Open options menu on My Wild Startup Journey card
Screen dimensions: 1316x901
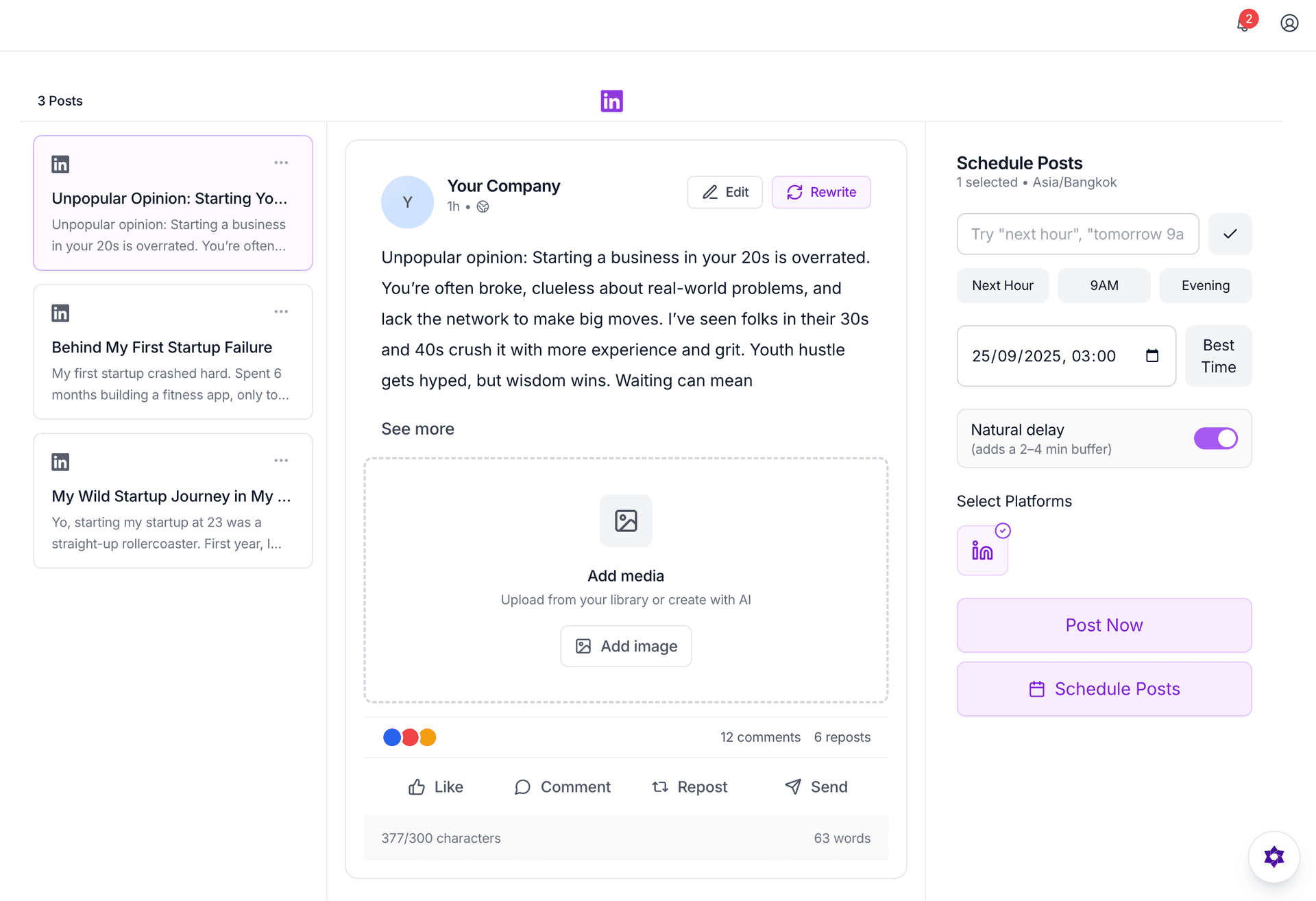281,460
